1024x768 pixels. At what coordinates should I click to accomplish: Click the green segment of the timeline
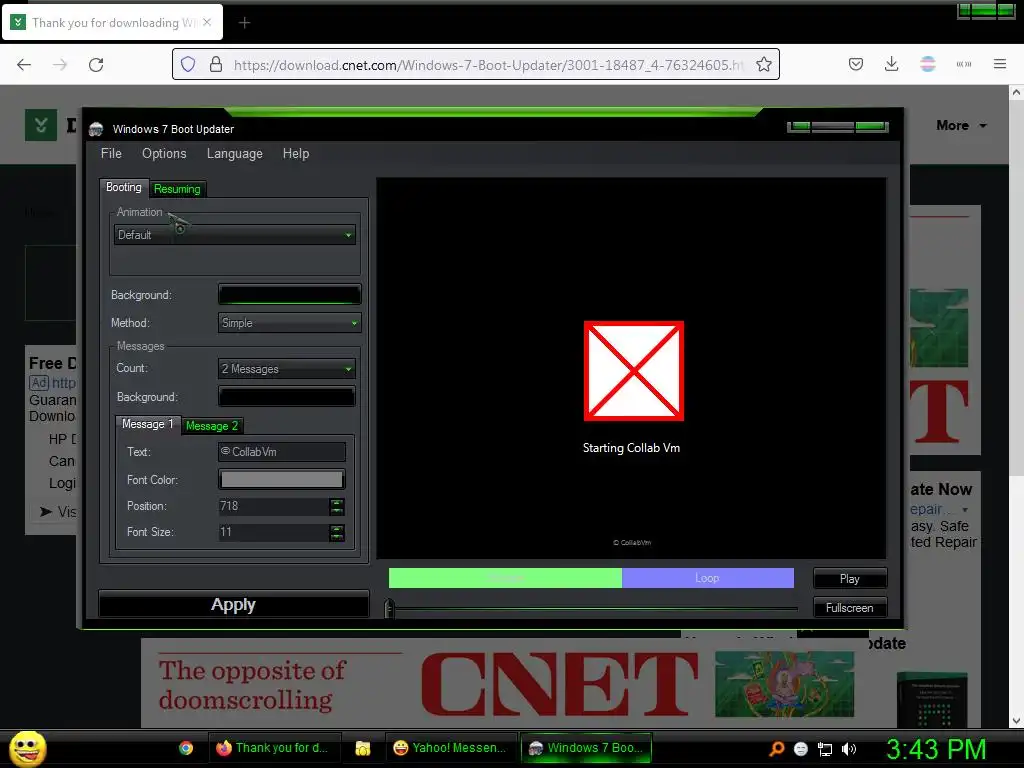[505, 578]
